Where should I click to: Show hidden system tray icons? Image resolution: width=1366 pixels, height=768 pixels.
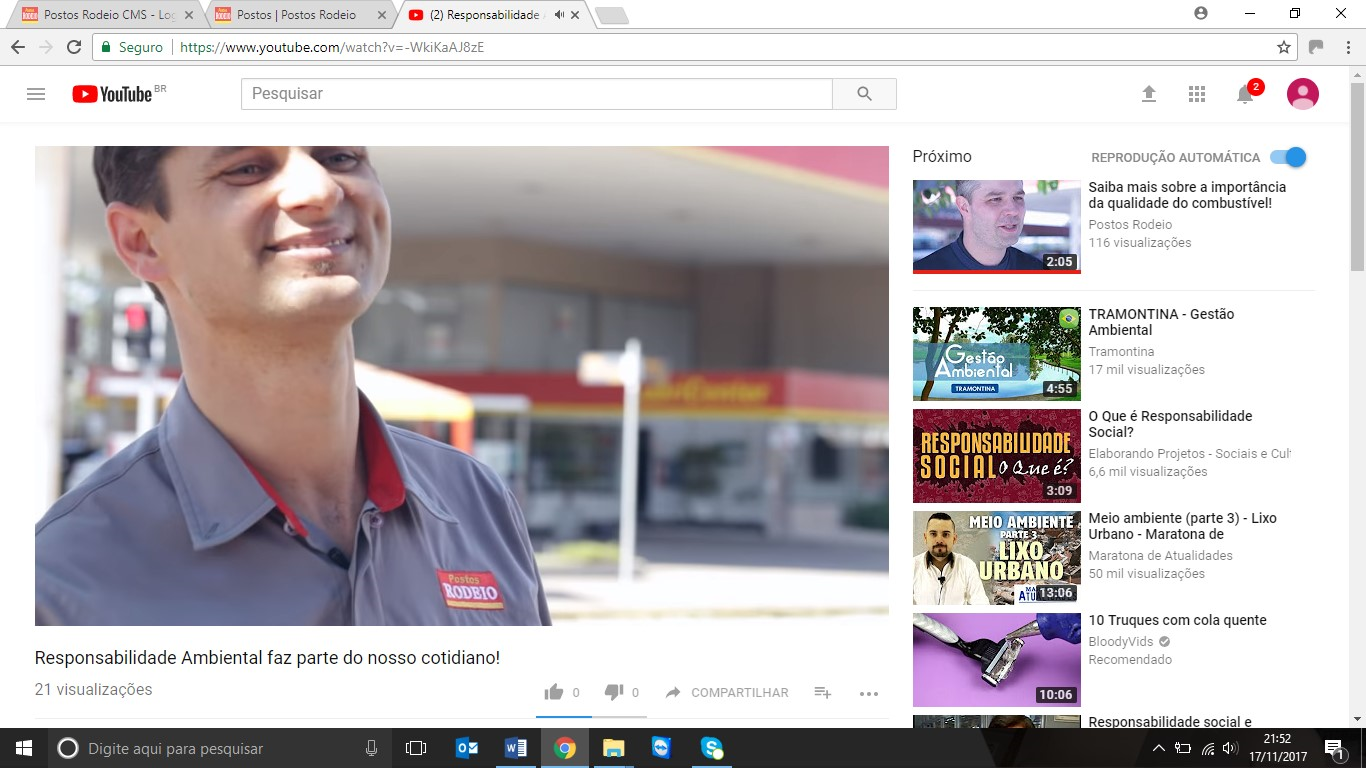(x=1159, y=748)
